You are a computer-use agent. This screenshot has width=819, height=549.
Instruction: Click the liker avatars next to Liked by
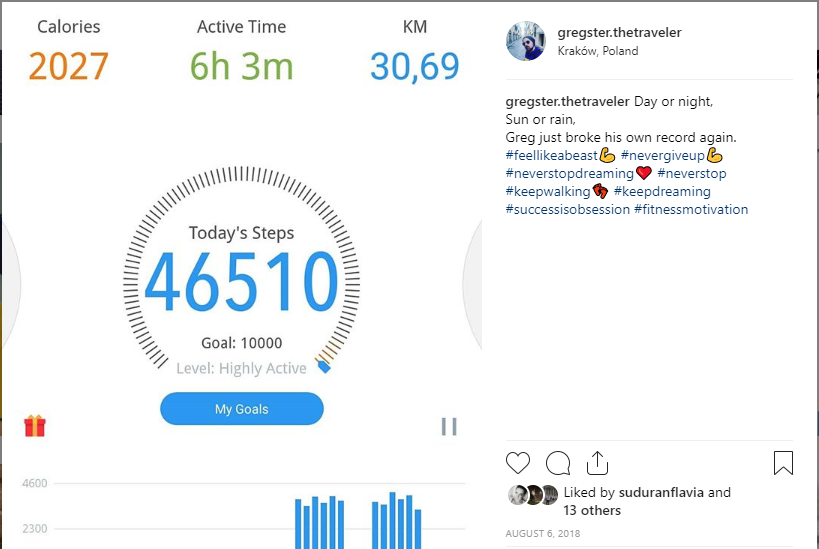(533, 495)
